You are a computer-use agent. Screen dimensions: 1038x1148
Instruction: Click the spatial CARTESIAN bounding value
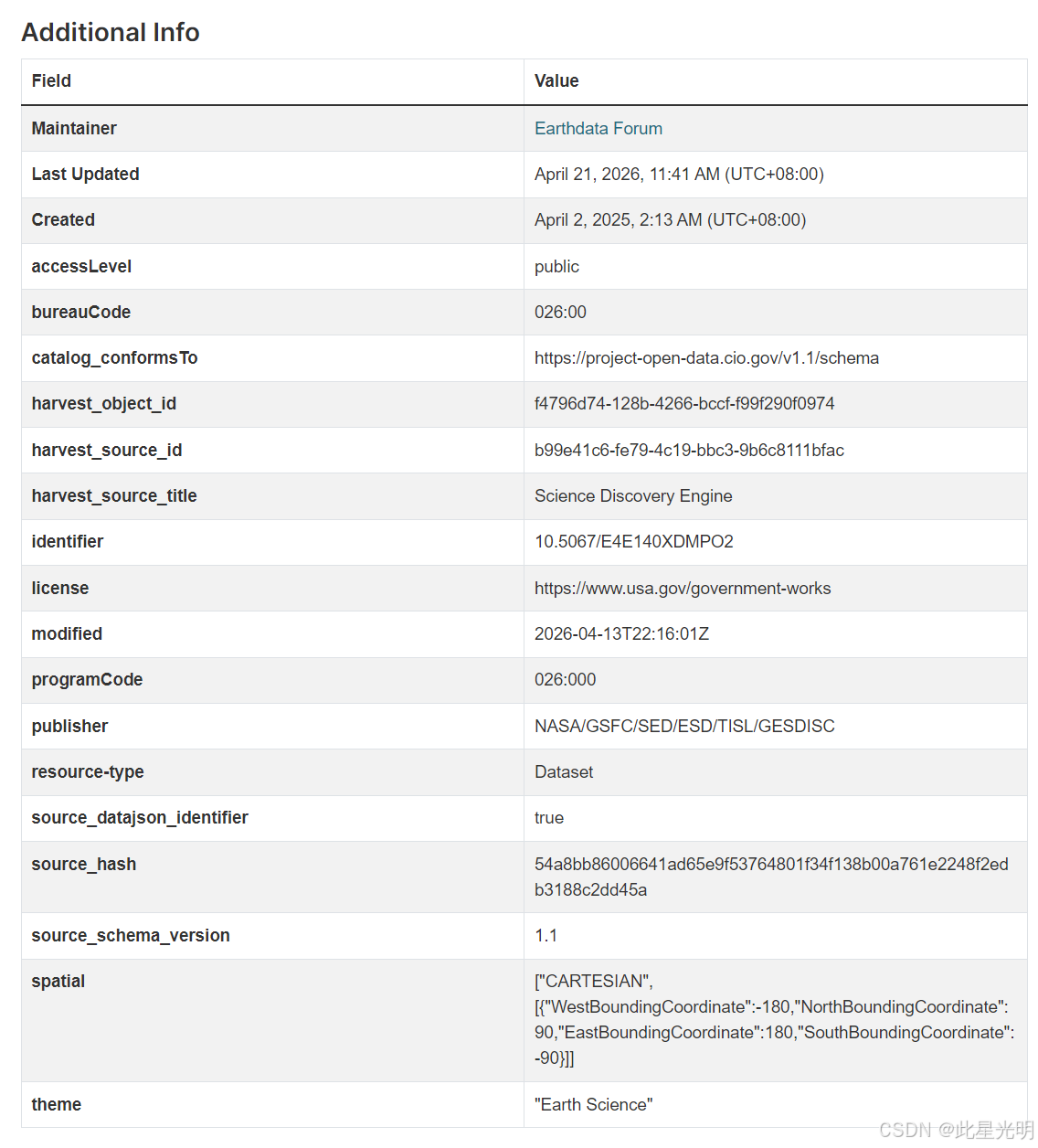click(x=774, y=1020)
